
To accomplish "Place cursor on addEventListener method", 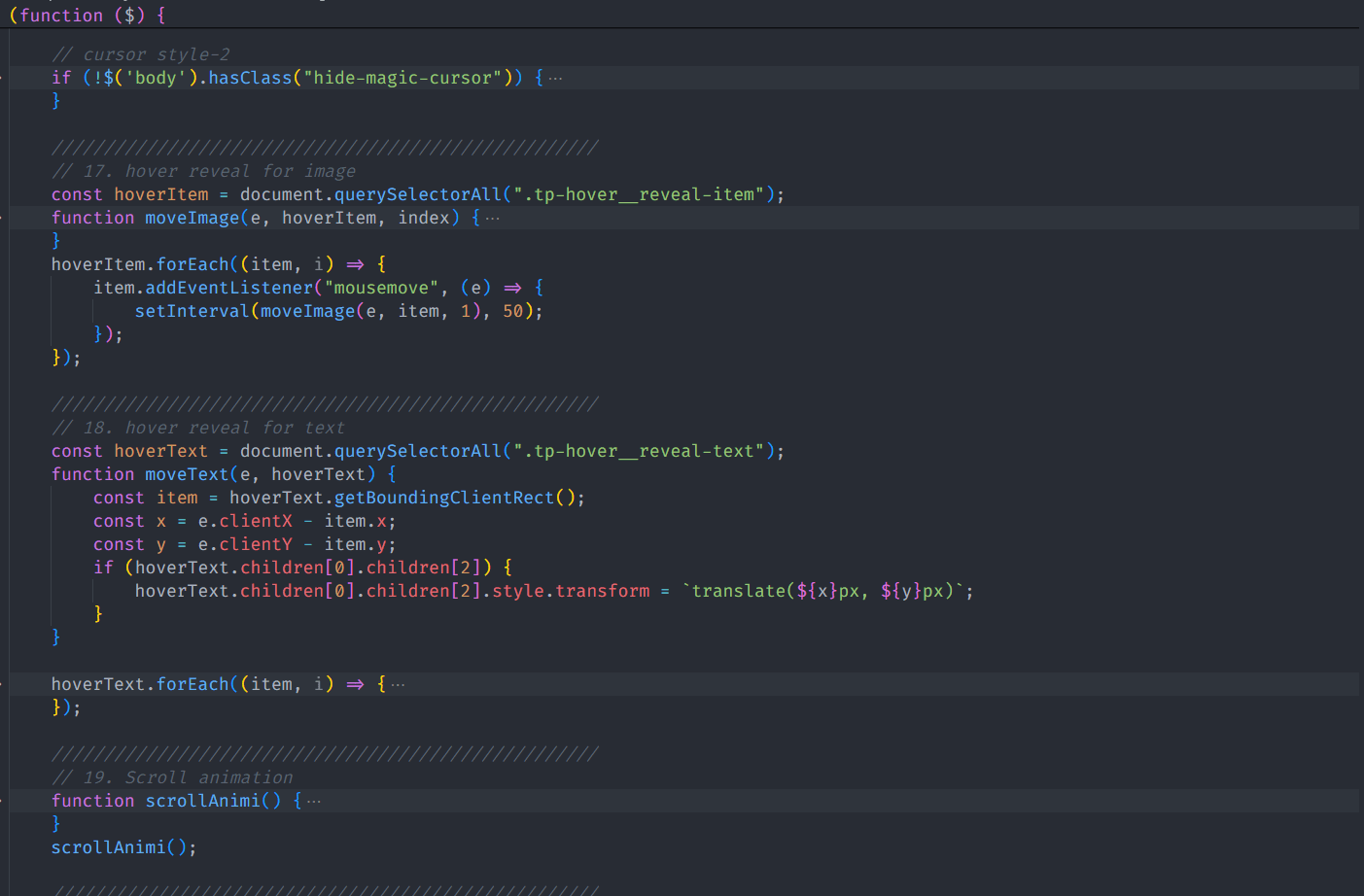I will (x=229, y=288).
